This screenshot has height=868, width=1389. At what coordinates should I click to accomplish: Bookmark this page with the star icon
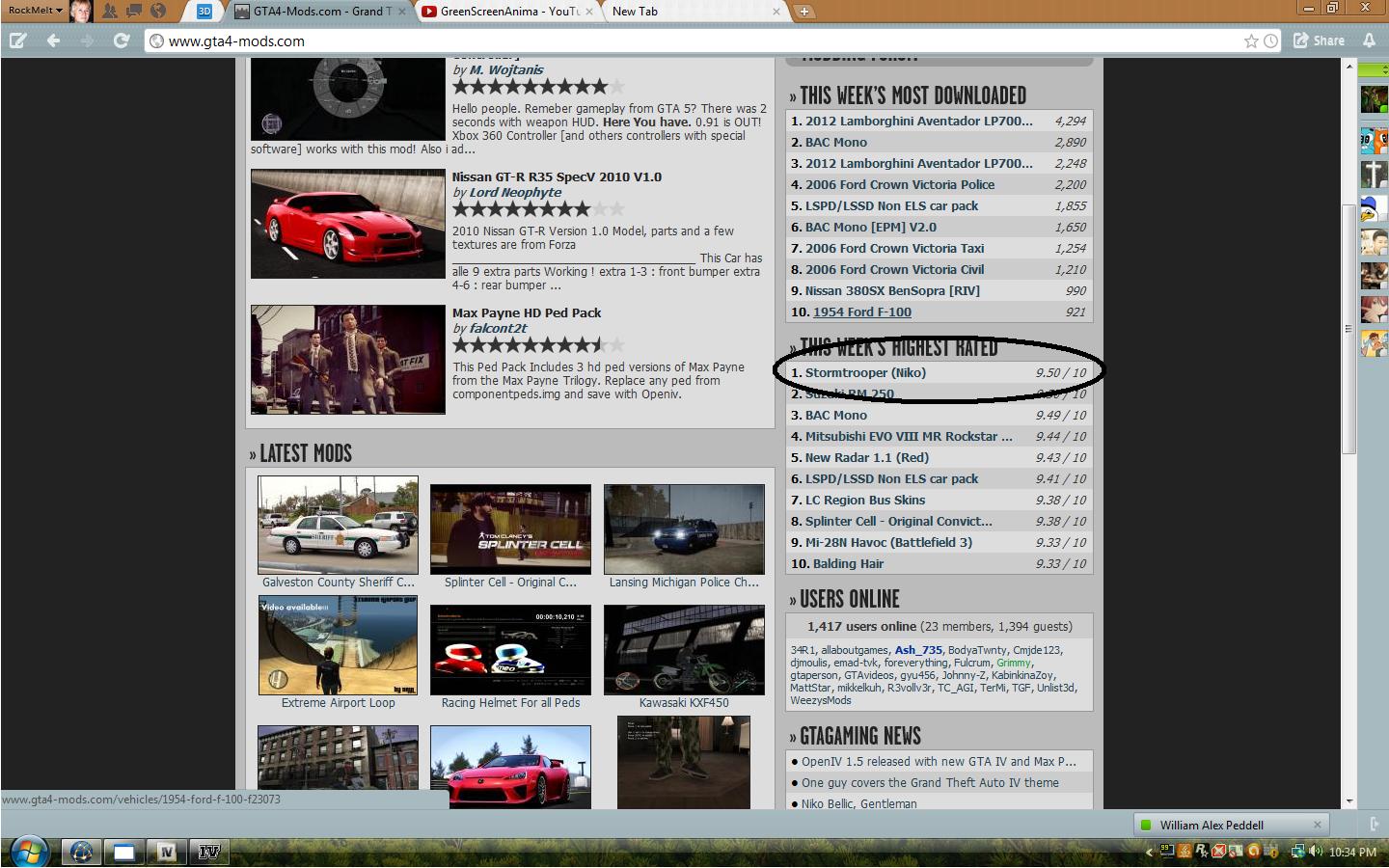[x=1251, y=41]
